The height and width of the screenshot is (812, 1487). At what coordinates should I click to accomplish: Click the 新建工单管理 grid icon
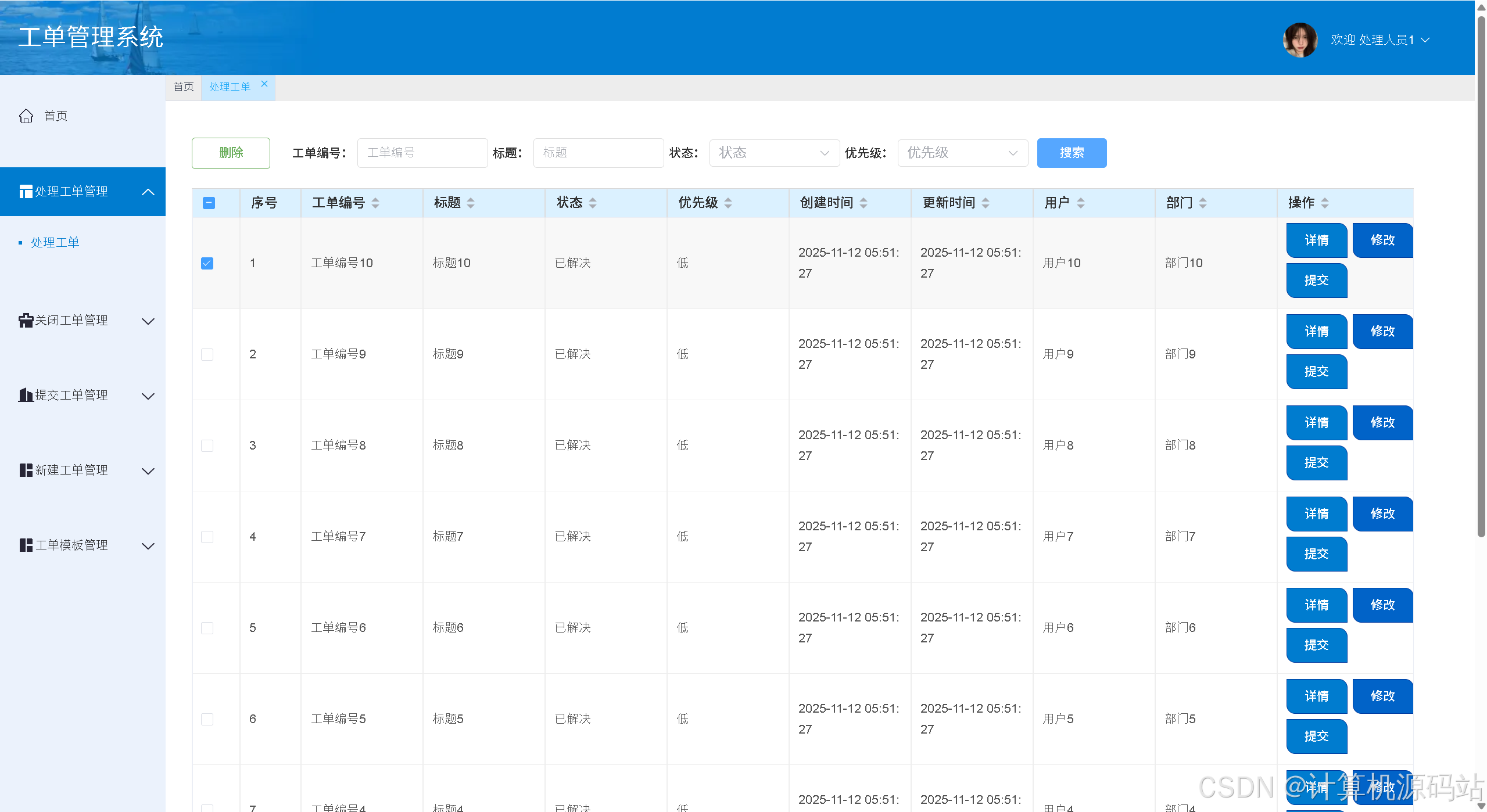pos(26,470)
